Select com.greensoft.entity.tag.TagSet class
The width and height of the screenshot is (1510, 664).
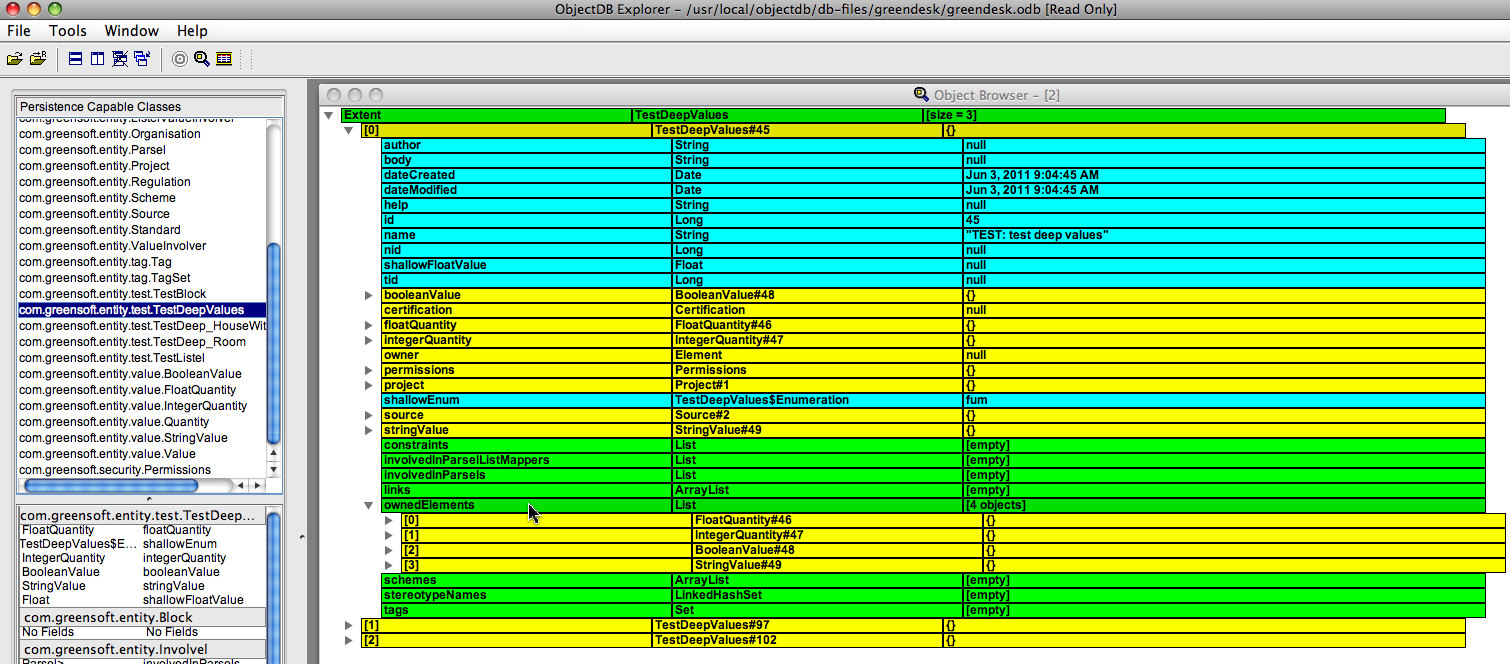coord(142,278)
